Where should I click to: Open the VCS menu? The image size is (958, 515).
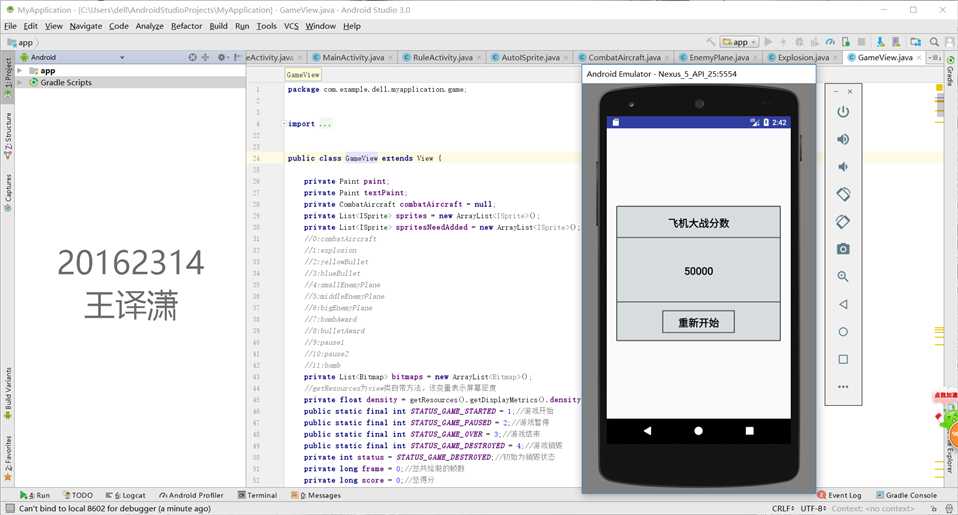pos(291,26)
